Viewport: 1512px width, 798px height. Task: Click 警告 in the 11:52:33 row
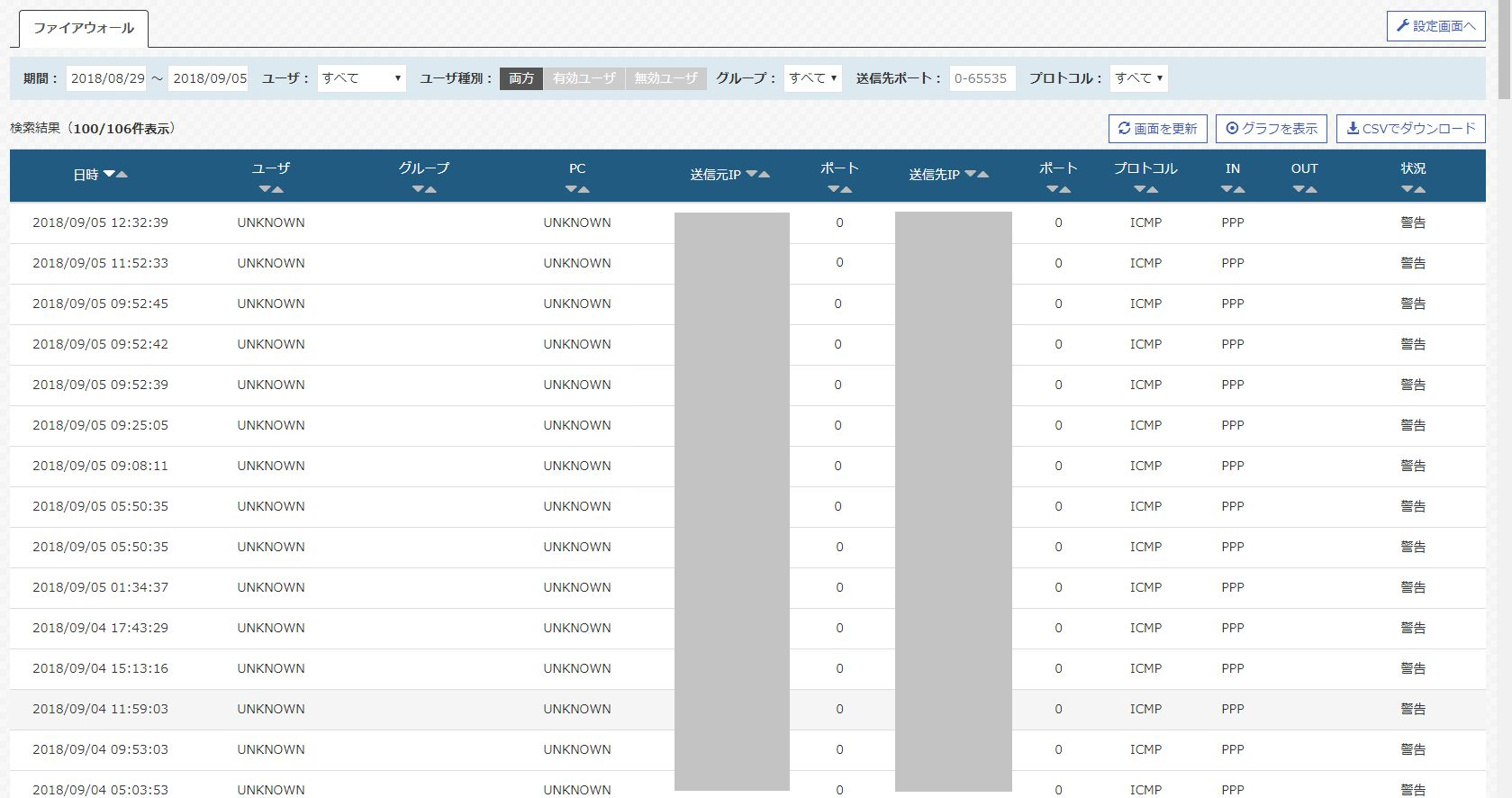[1413, 263]
